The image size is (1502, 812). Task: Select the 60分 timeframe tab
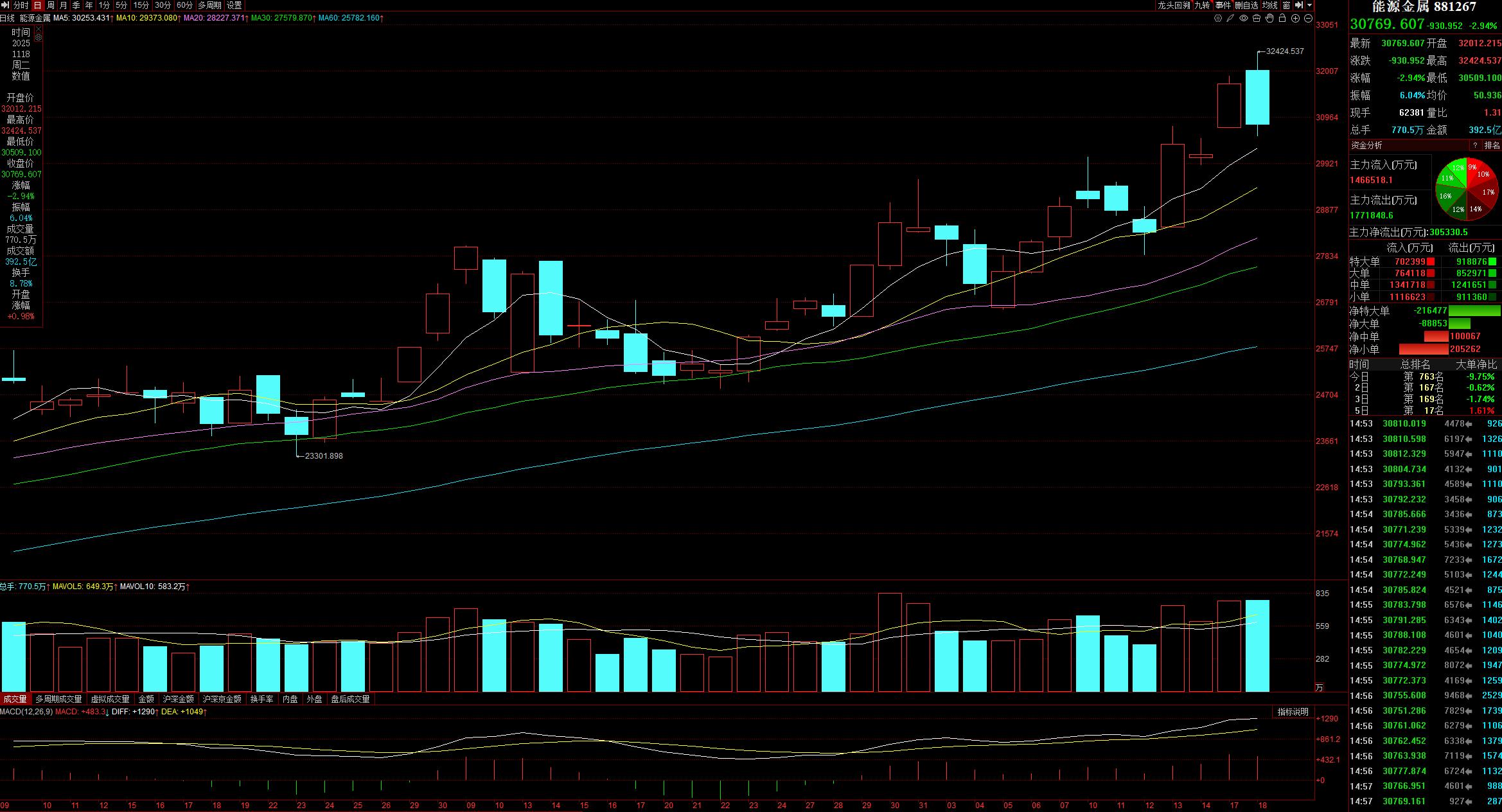184,5
